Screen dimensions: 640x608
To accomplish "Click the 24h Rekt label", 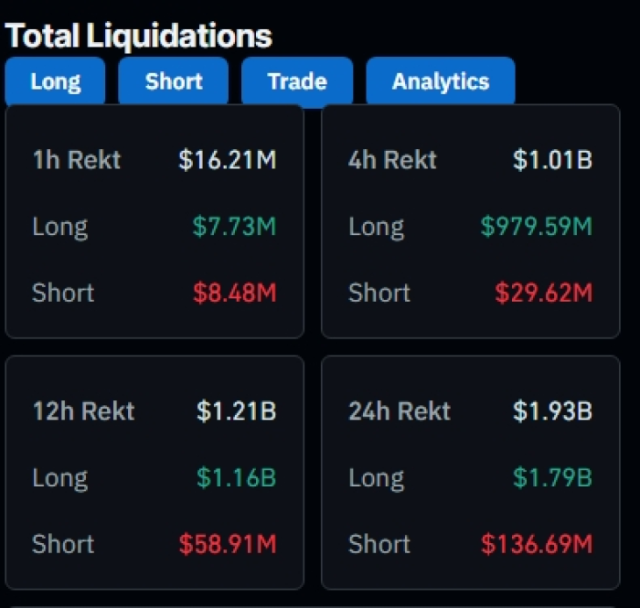I will pyautogui.click(x=399, y=411).
